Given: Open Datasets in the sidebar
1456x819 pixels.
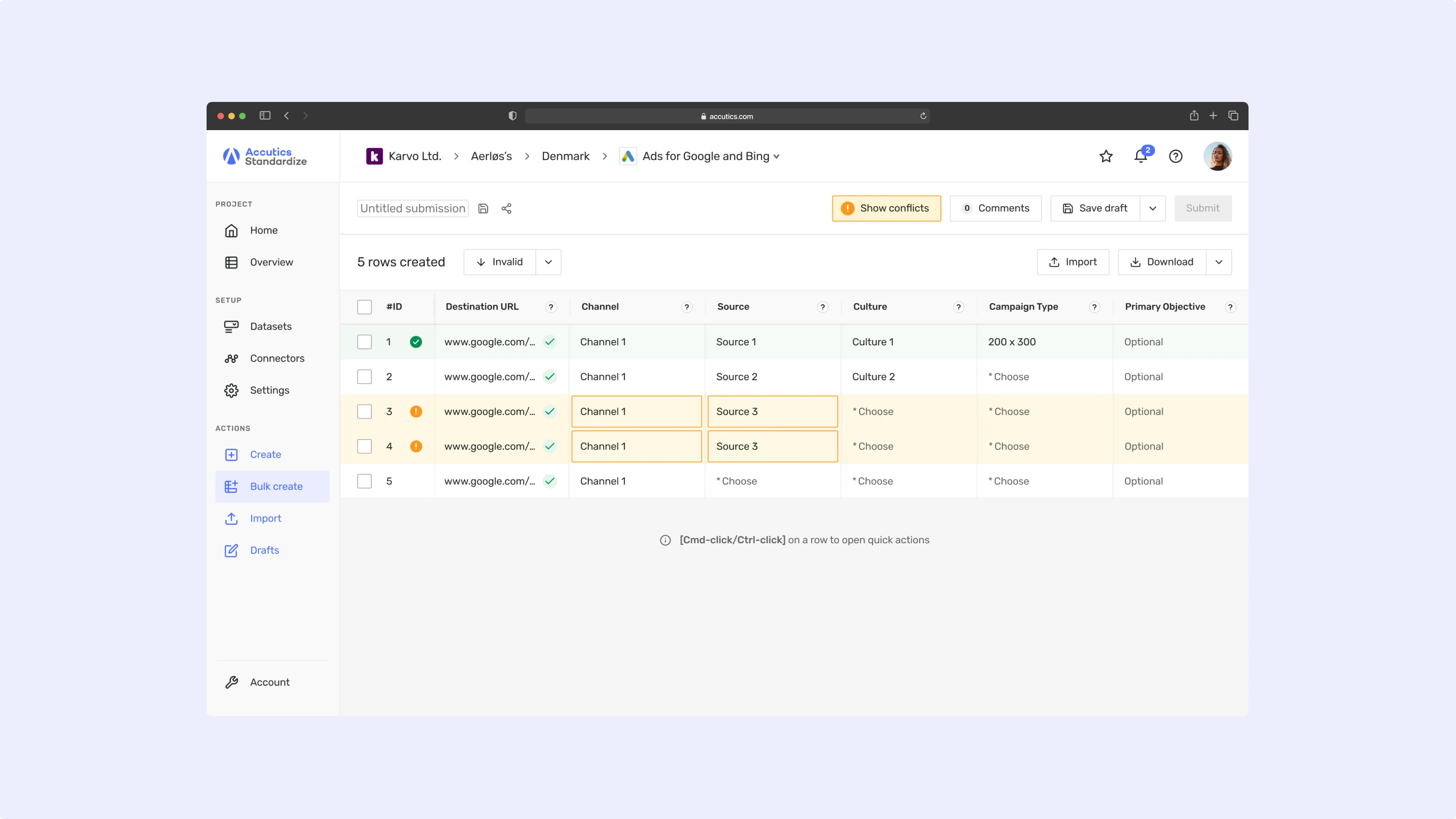Looking at the screenshot, I should pos(271,326).
